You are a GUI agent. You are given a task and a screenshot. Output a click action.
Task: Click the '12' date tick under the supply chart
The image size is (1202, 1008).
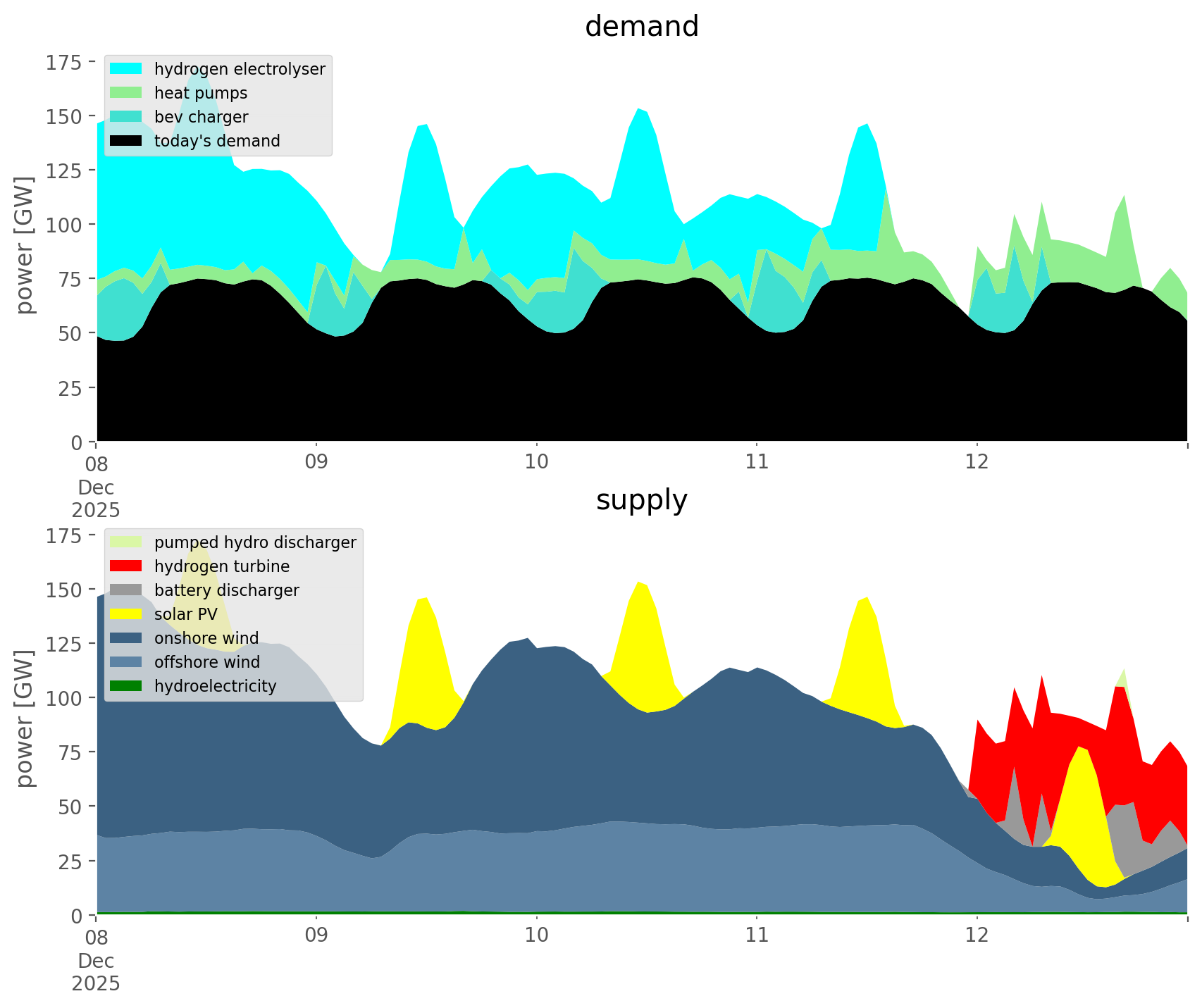tap(977, 935)
